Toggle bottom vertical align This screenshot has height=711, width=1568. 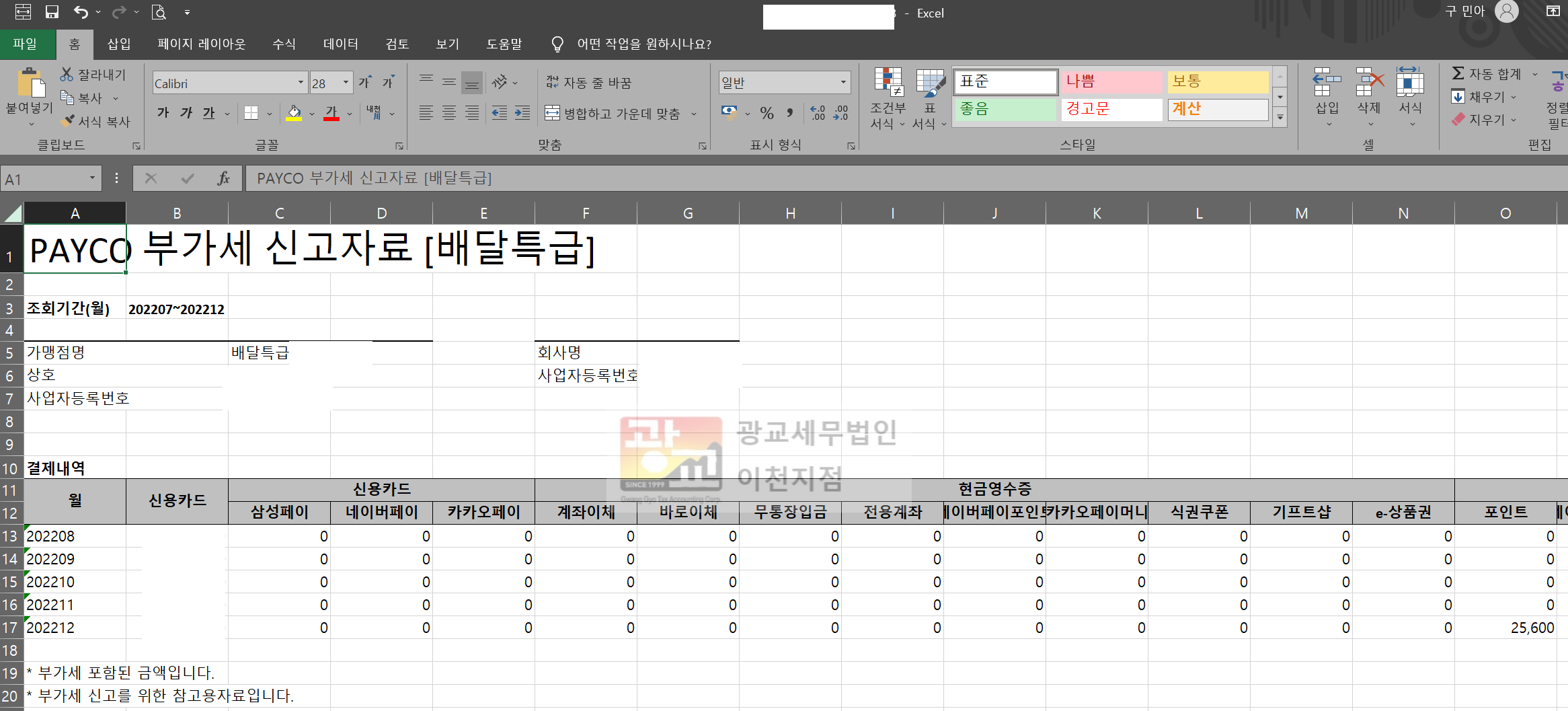(472, 83)
